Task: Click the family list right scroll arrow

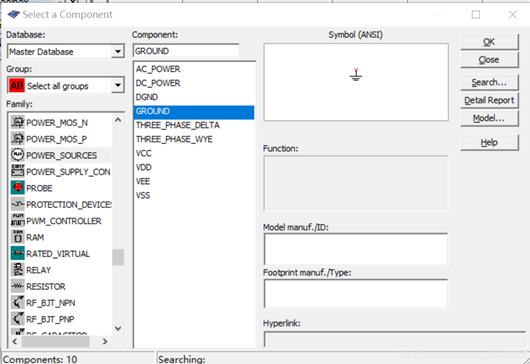Action: coord(105,342)
